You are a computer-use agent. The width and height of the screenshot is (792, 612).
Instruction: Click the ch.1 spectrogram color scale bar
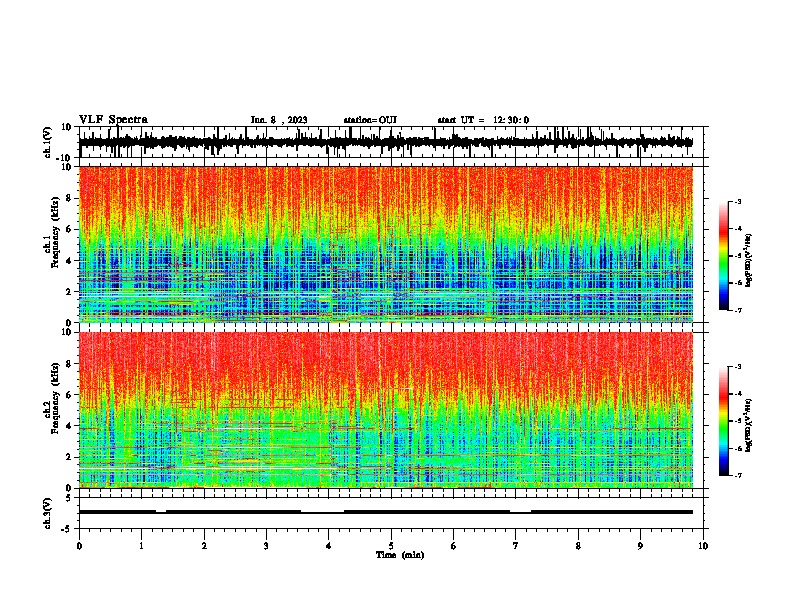[x=723, y=256]
